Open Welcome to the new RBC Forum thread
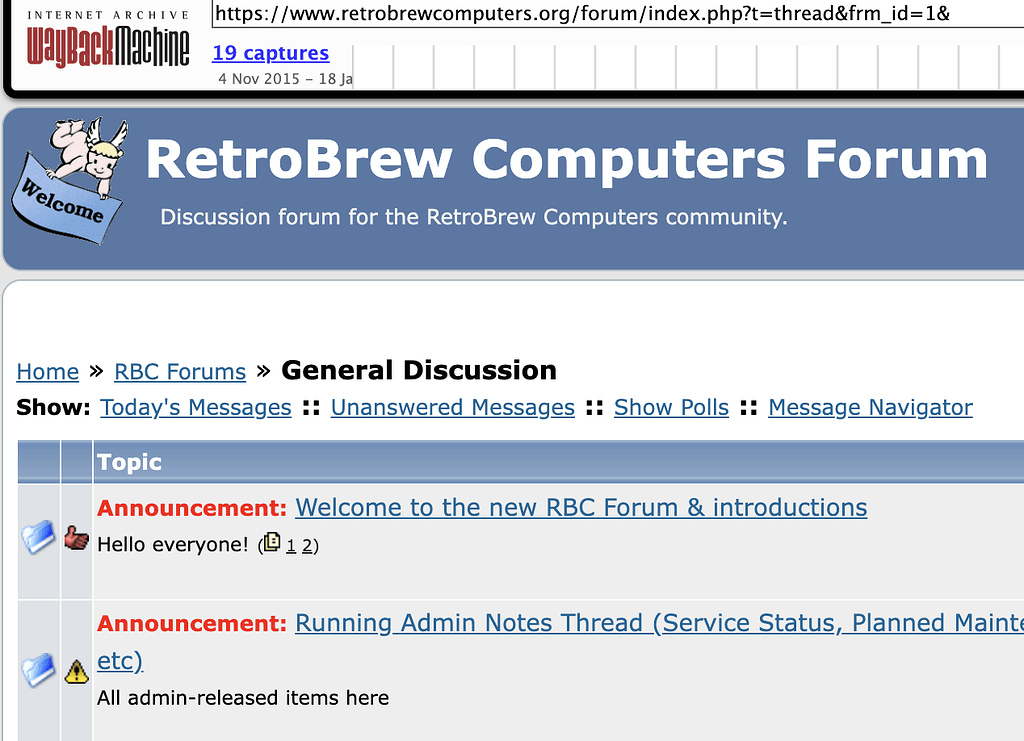1024x741 pixels. click(581, 507)
